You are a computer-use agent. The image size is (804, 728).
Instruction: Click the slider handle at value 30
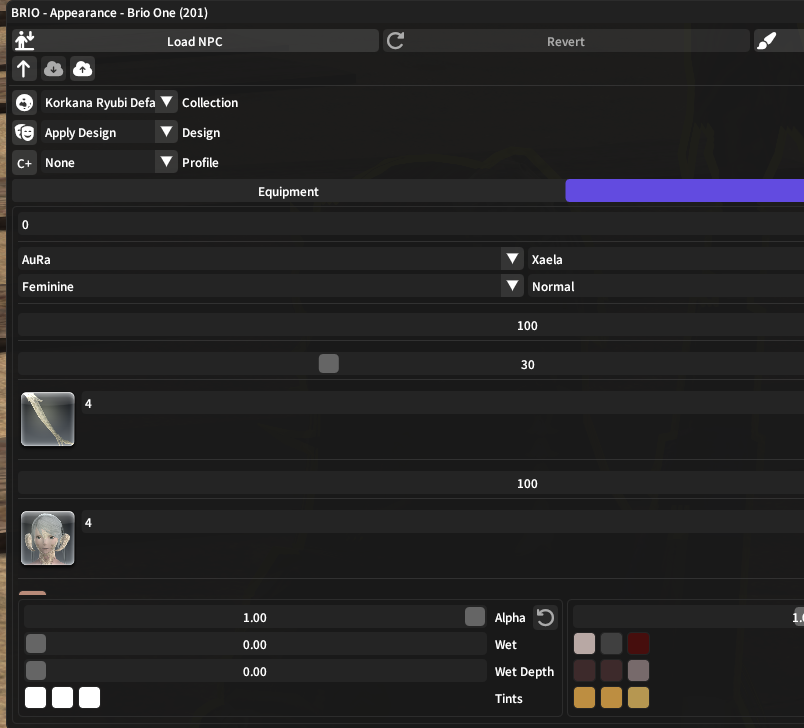(329, 364)
